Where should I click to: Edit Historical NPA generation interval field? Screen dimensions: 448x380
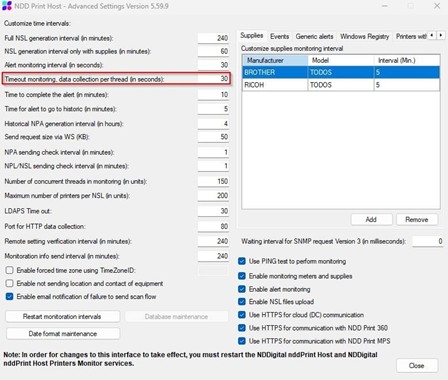coord(213,124)
